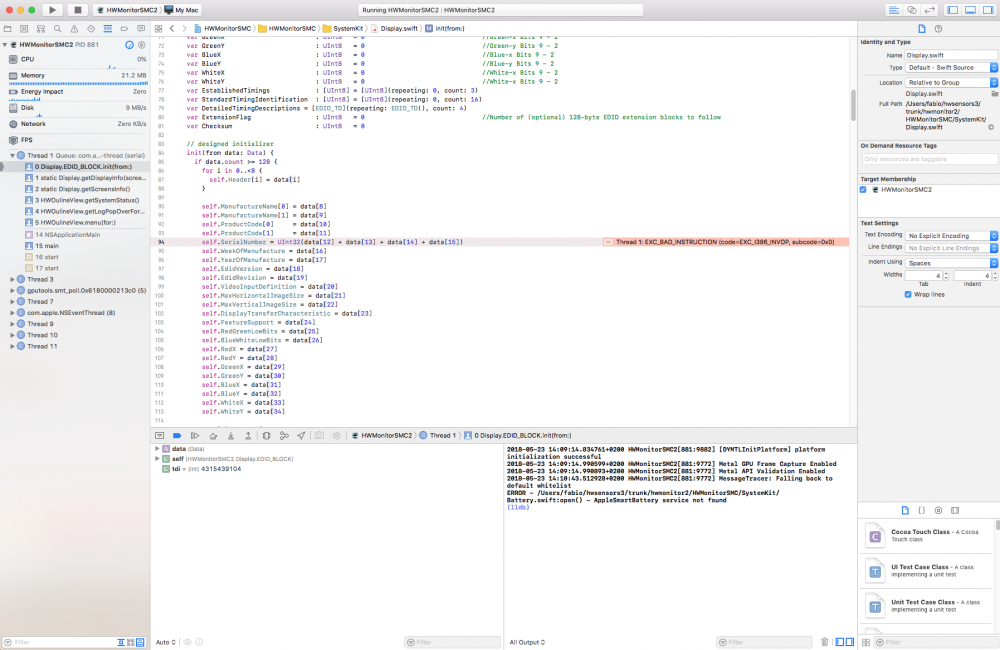Expand Thread 3
The height and width of the screenshot is (650, 1000).
click(x=12, y=279)
